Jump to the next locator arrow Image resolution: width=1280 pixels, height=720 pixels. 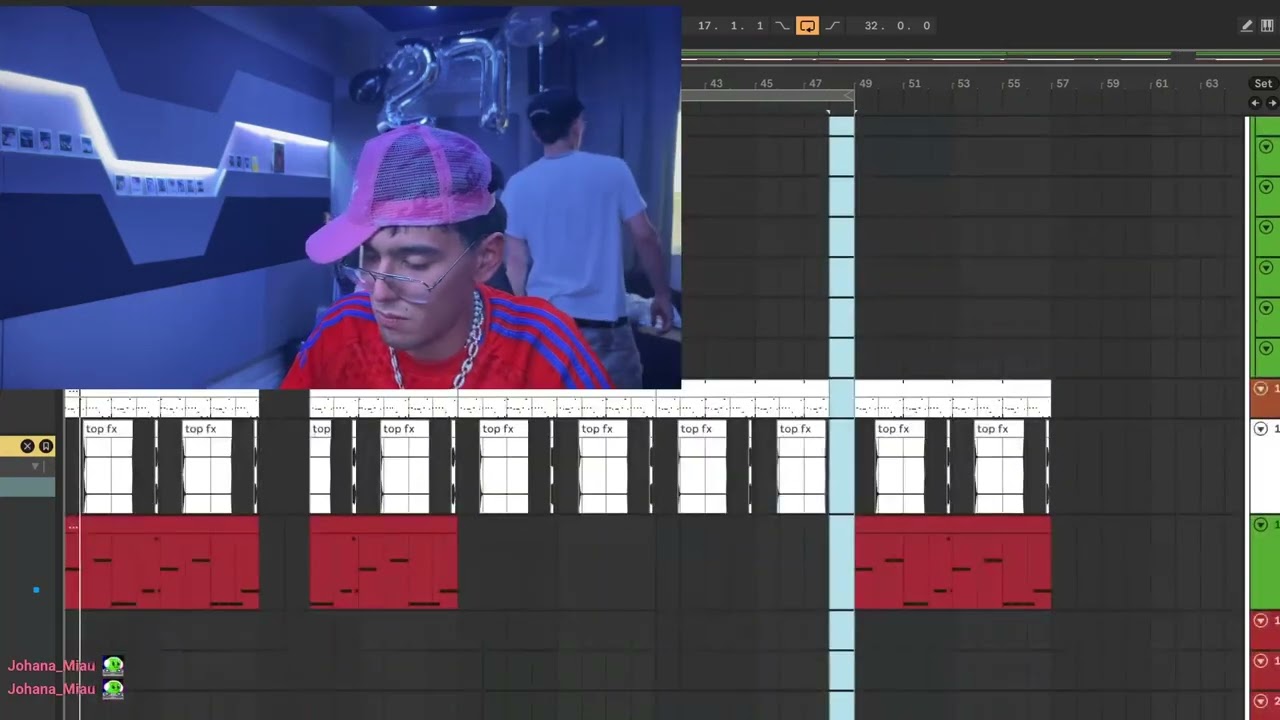tap(1272, 103)
